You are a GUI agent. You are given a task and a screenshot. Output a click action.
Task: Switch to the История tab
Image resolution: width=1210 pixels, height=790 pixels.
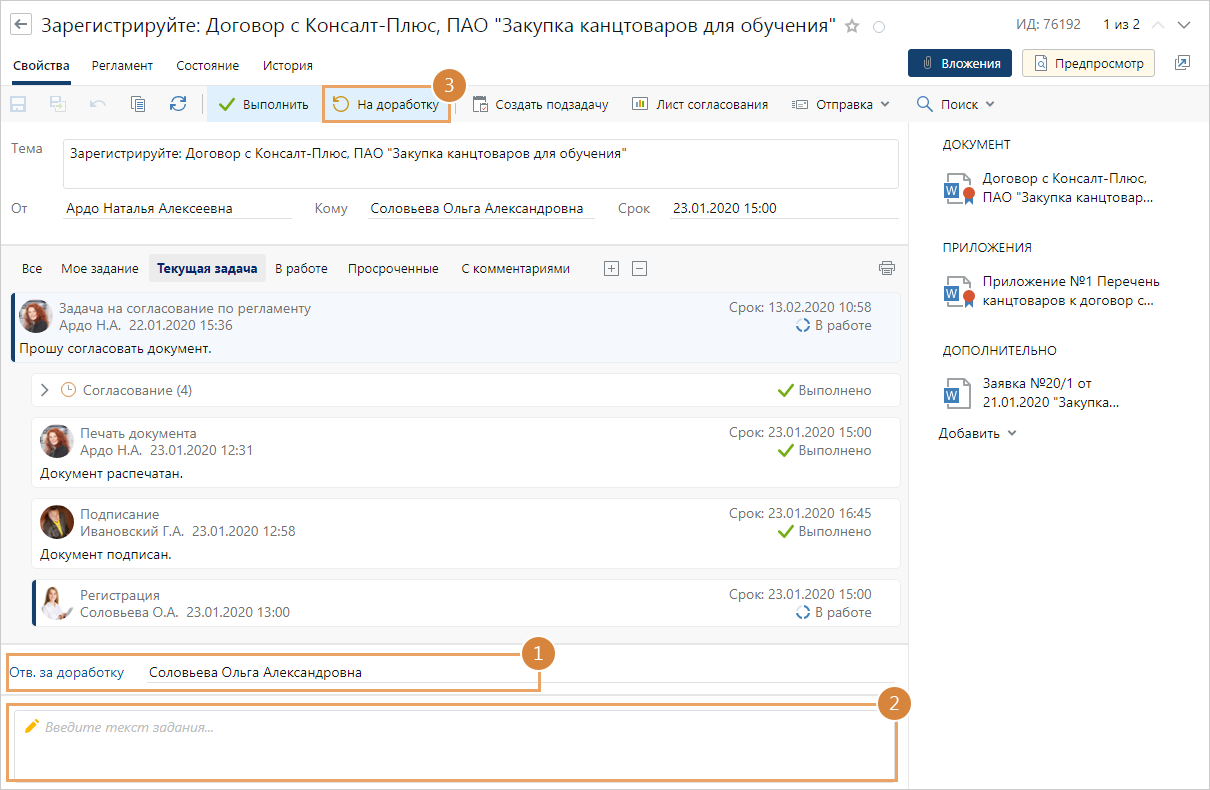point(287,65)
